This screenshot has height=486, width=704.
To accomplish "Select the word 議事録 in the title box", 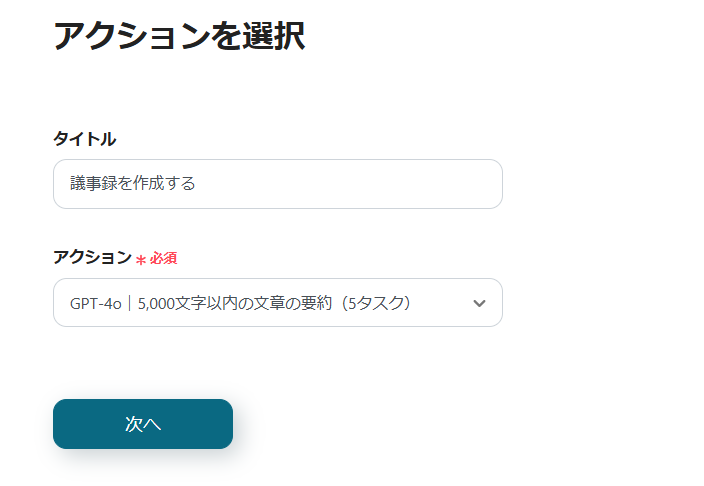I will point(94,184).
